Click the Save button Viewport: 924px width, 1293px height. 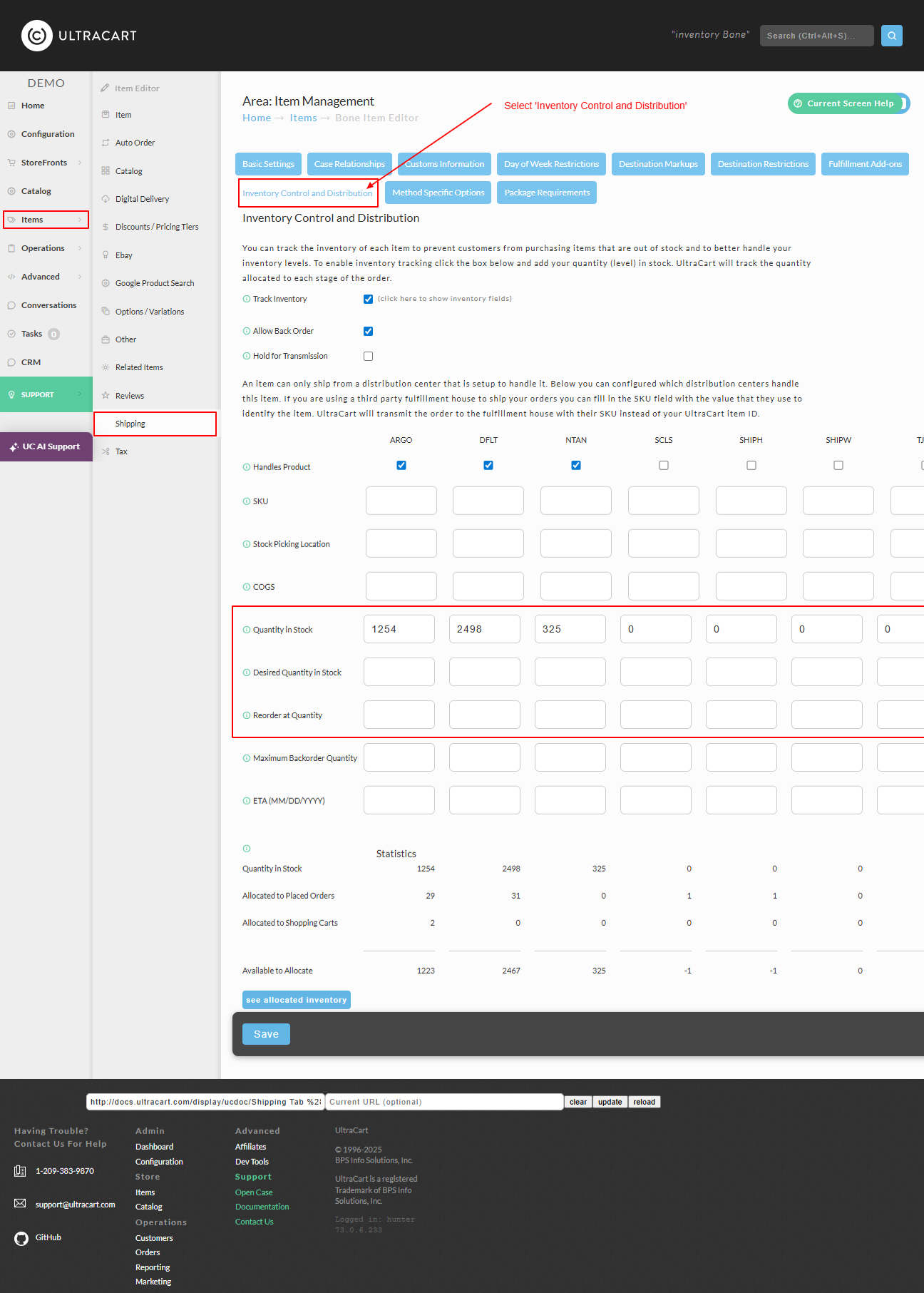pos(266,1034)
